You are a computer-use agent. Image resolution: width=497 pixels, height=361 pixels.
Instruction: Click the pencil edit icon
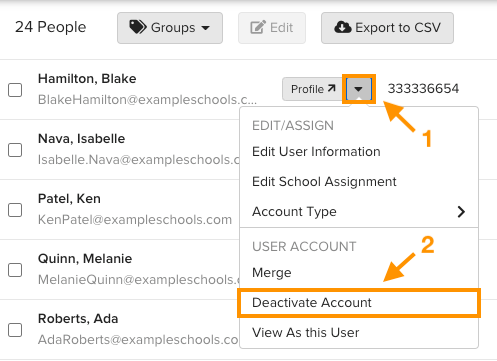point(258,27)
